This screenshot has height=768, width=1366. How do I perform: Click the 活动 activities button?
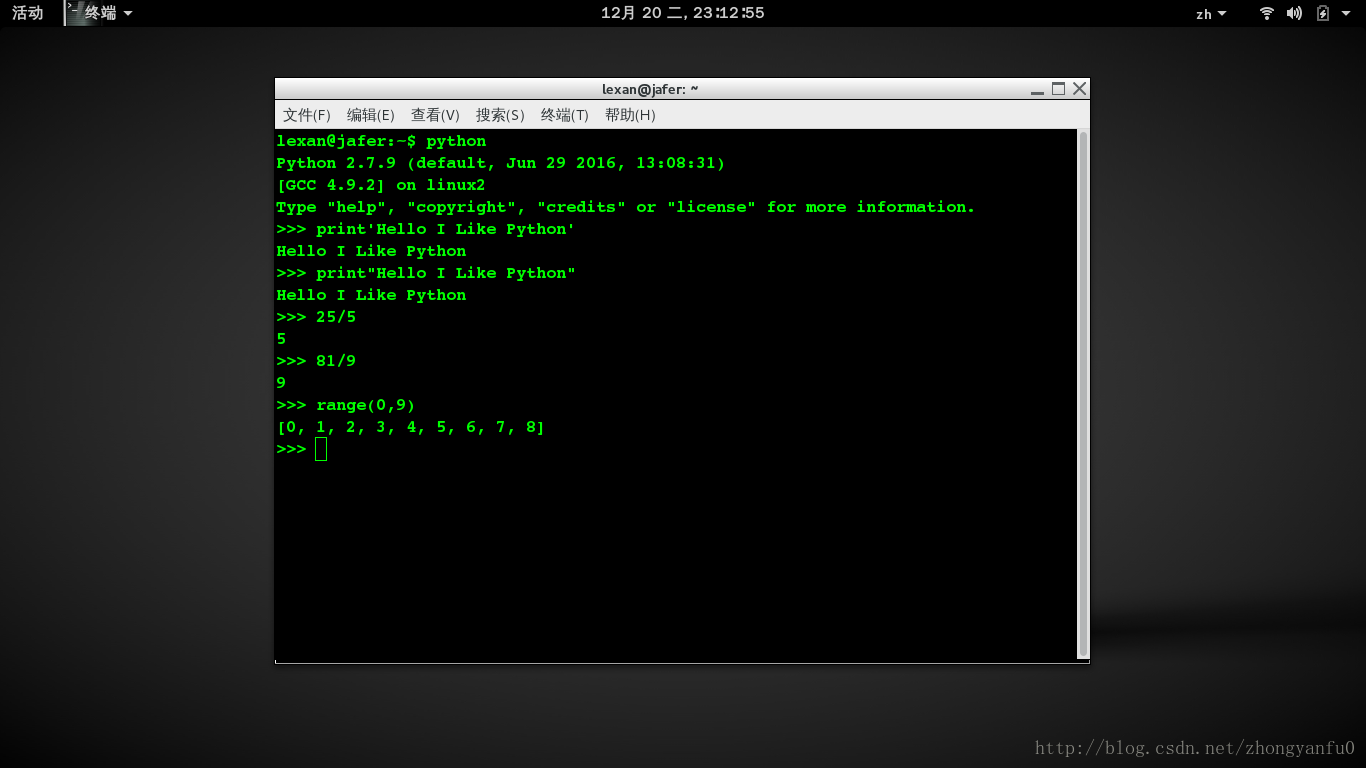pos(28,13)
